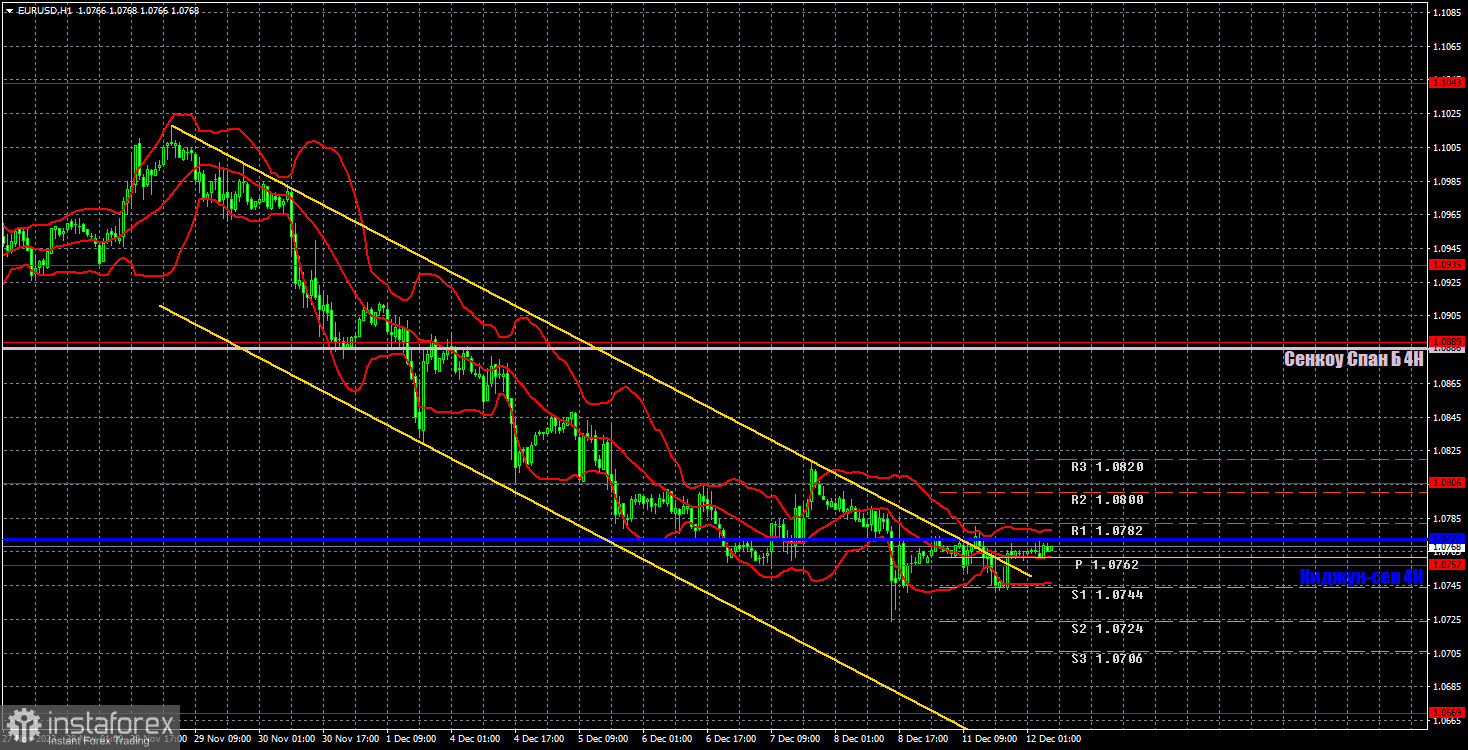Click the 8 Dec 01:00 time label
The height and width of the screenshot is (750, 1468).
click(859, 739)
